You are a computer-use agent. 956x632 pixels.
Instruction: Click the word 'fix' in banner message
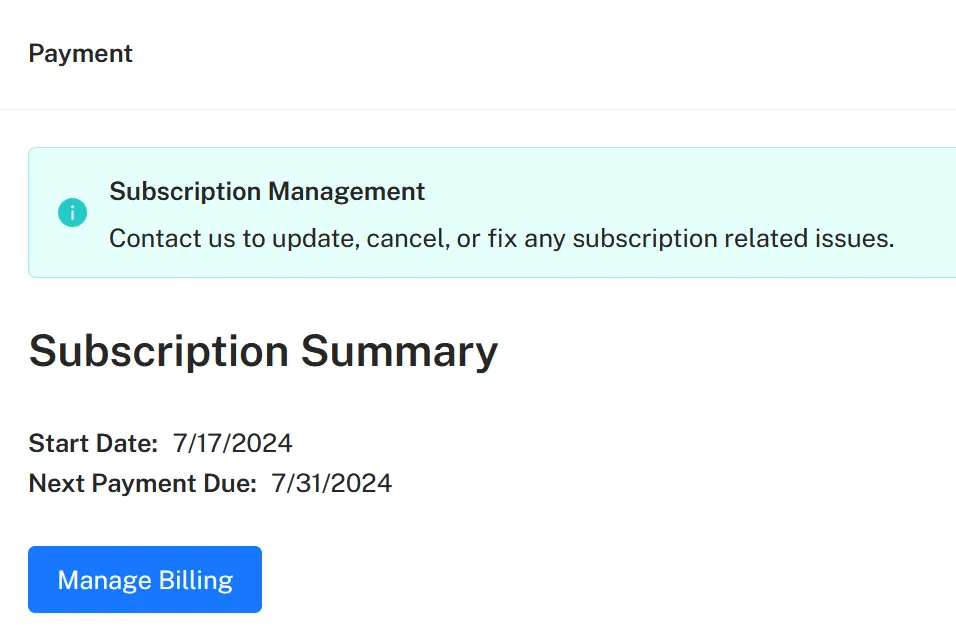pyautogui.click(x=502, y=238)
